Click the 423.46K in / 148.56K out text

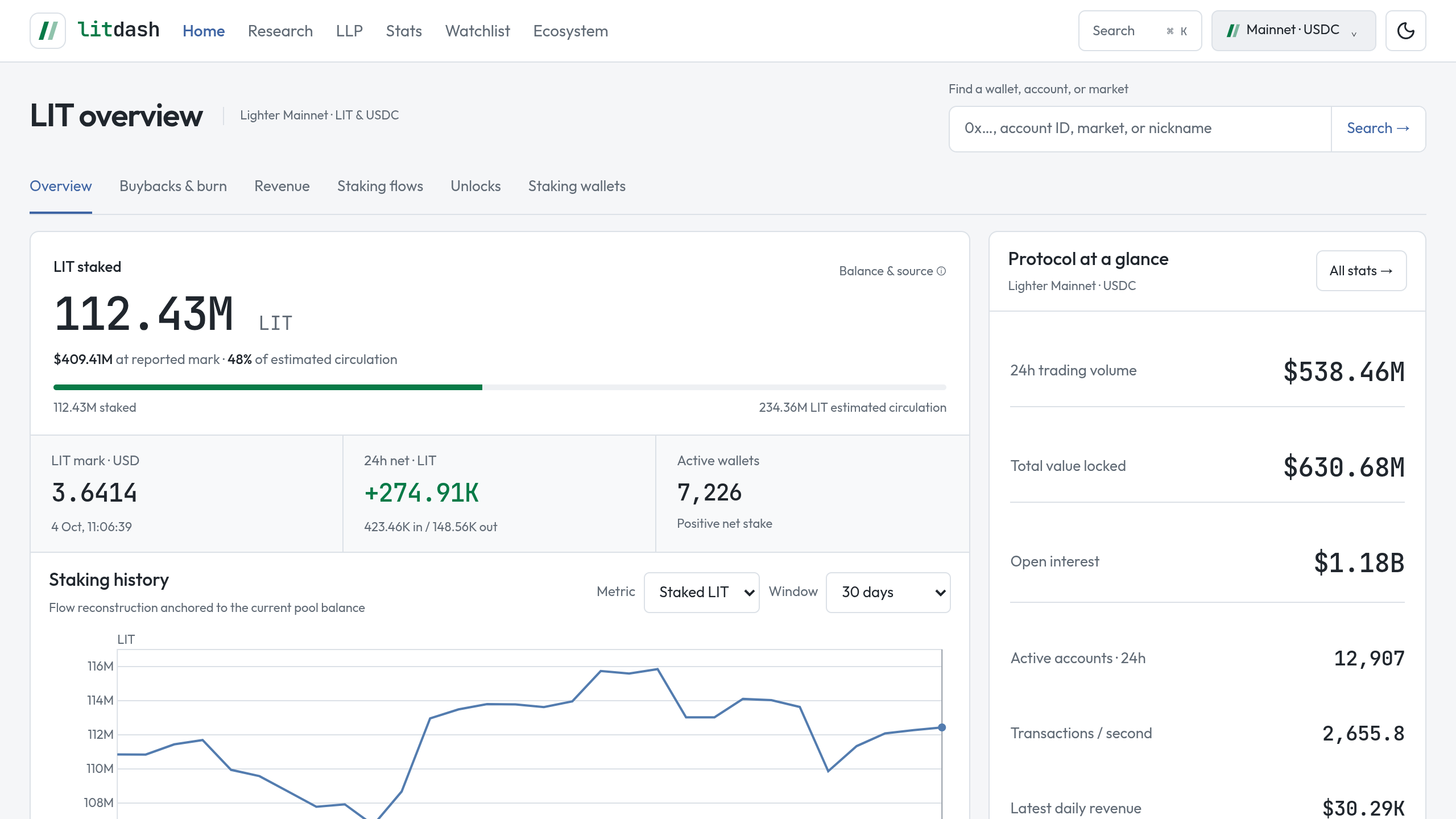(431, 527)
